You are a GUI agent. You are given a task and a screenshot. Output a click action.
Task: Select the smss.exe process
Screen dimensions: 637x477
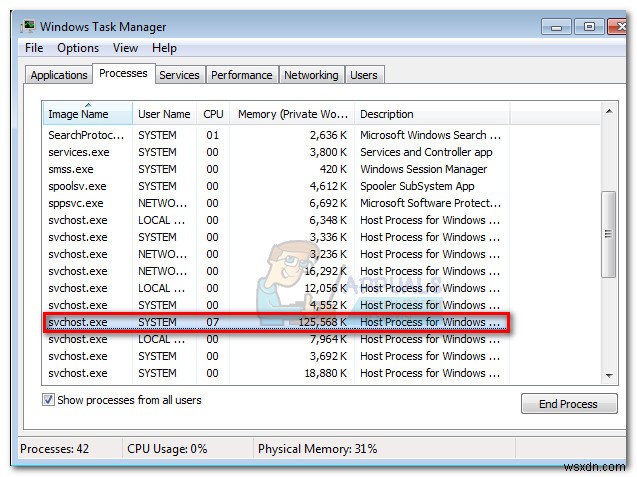(x=276, y=169)
